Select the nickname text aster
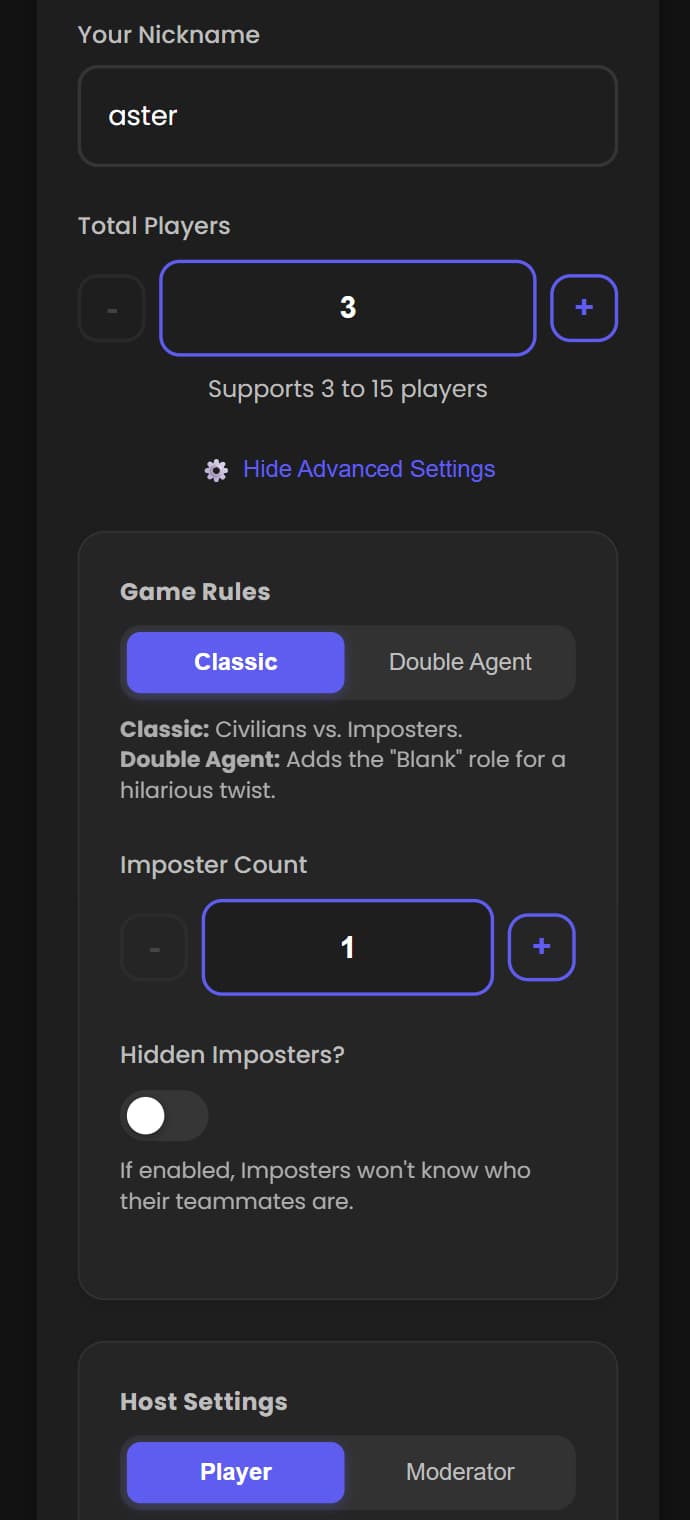The image size is (690, 1520). (x=142, y=115)
